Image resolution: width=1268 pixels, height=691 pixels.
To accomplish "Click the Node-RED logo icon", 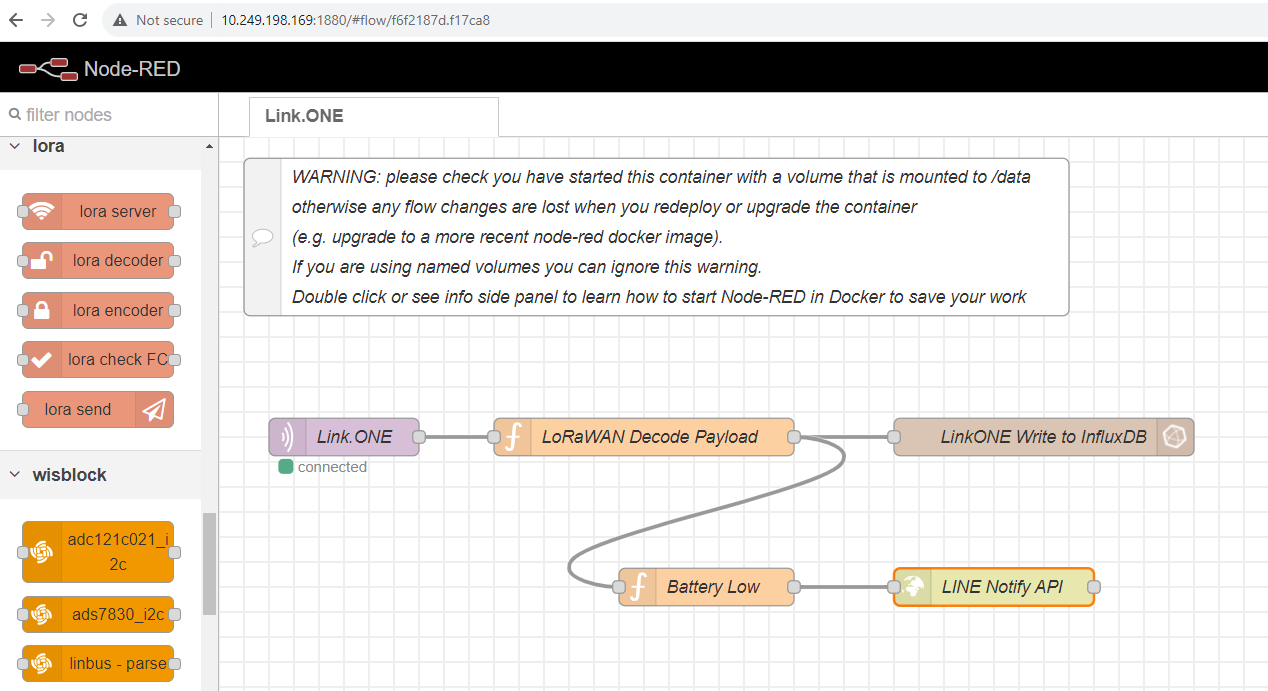I will click(x=48, y=69).
